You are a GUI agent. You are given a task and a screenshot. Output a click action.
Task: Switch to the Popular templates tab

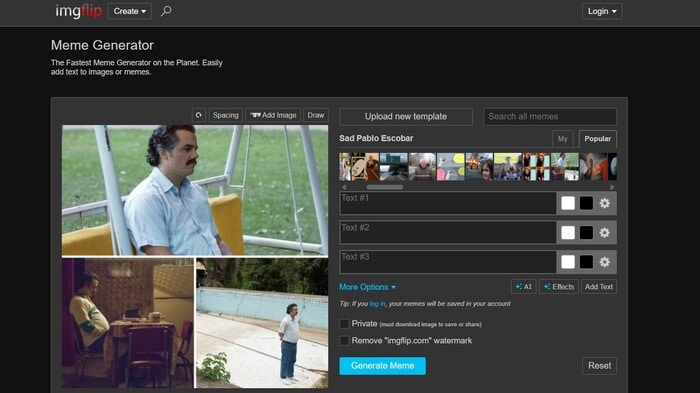pos(598,139)
